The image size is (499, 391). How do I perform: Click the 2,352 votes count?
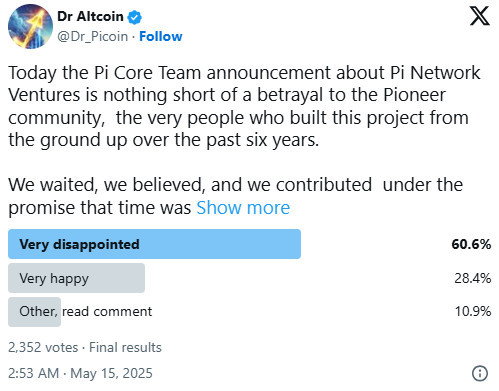43,347
